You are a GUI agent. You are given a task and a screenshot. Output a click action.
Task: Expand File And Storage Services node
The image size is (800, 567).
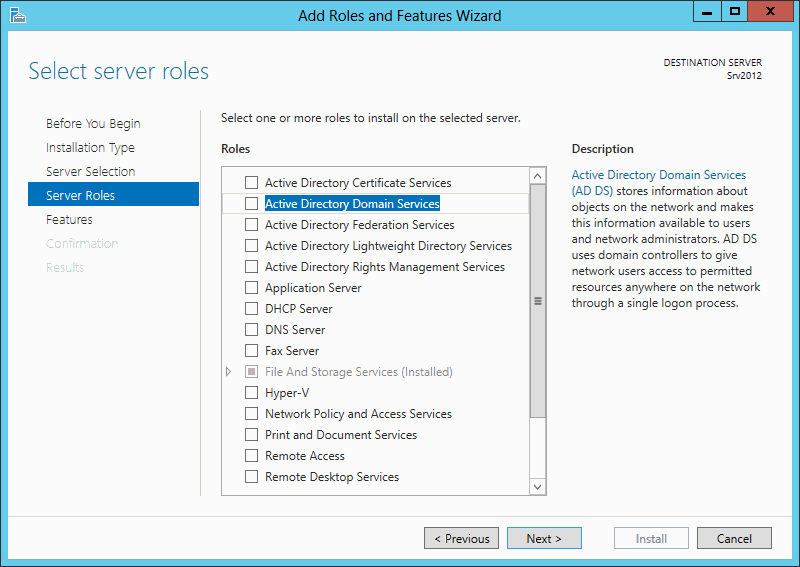click(x=229, y=372)
